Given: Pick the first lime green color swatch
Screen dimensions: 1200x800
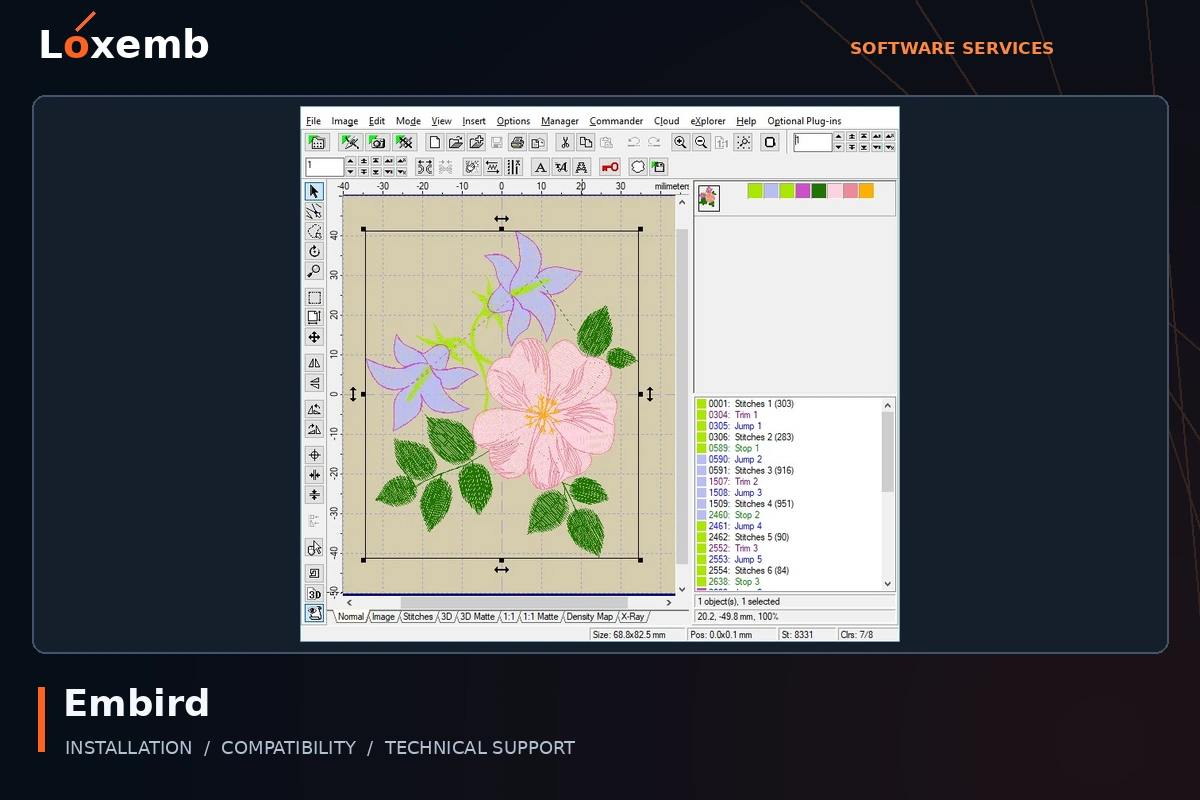Looking at the screenshot, I should [755, 191].
